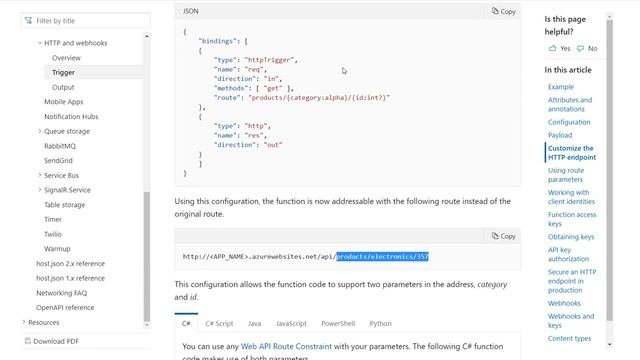Open the Output sidebar item
This screenshot has width=640, height=360.
[x=63, y=87]
